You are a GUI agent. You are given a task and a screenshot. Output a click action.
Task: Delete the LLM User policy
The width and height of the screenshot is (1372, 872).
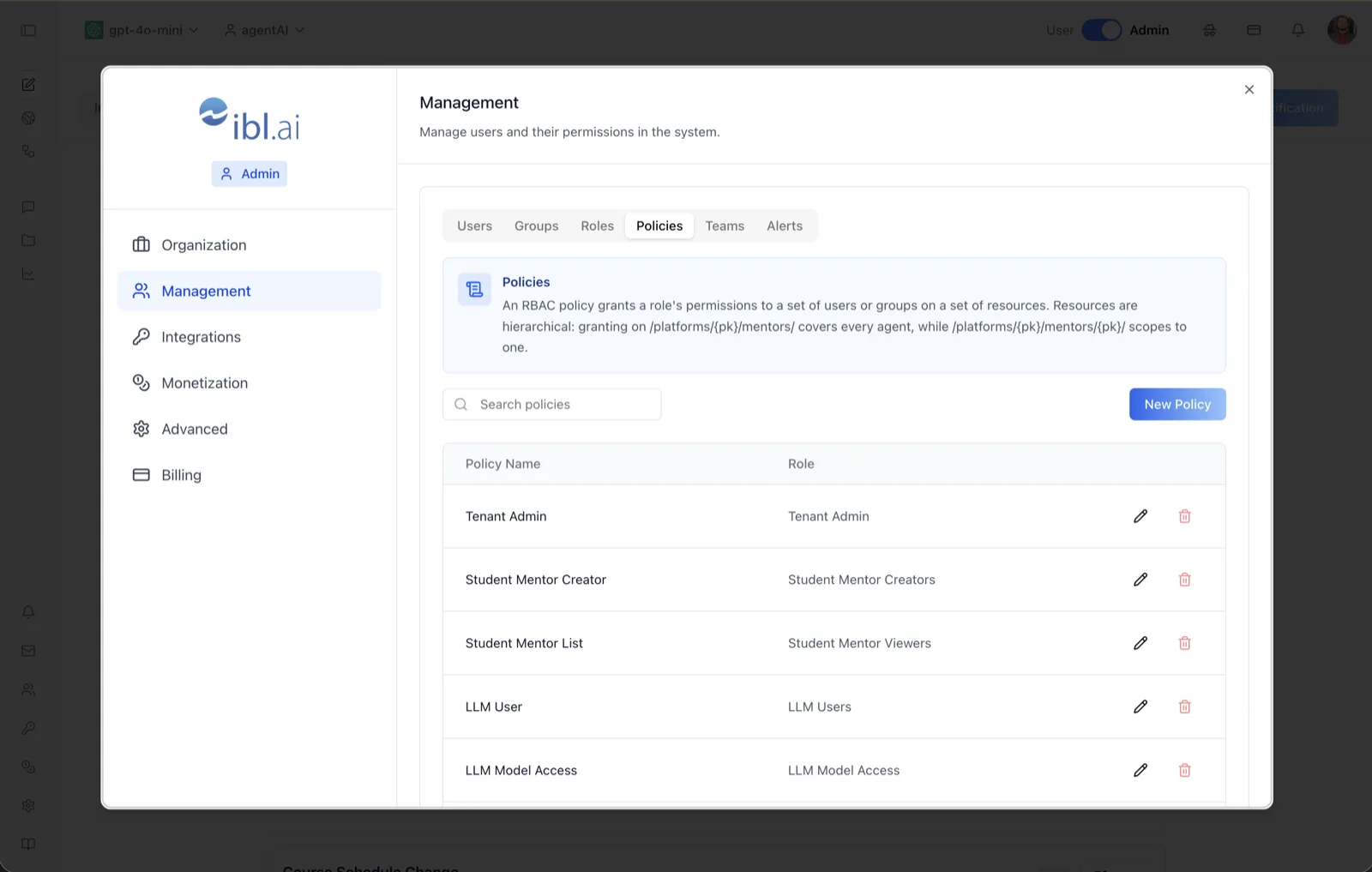[x=1184, y=707]
